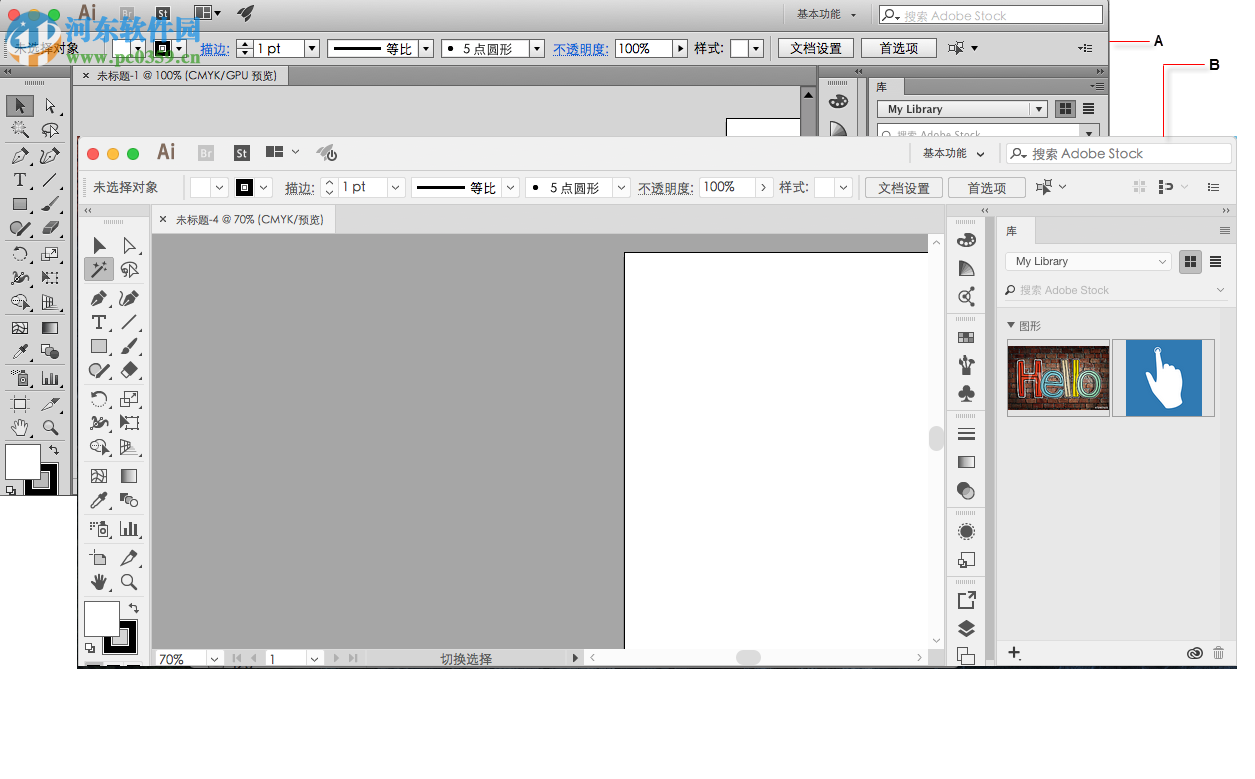Image resolution: width=1255 pixels, height=779 pixels.
Task: Click the Hello graphic thumbnail in Libraries
Action: (x=1058, y=377)
